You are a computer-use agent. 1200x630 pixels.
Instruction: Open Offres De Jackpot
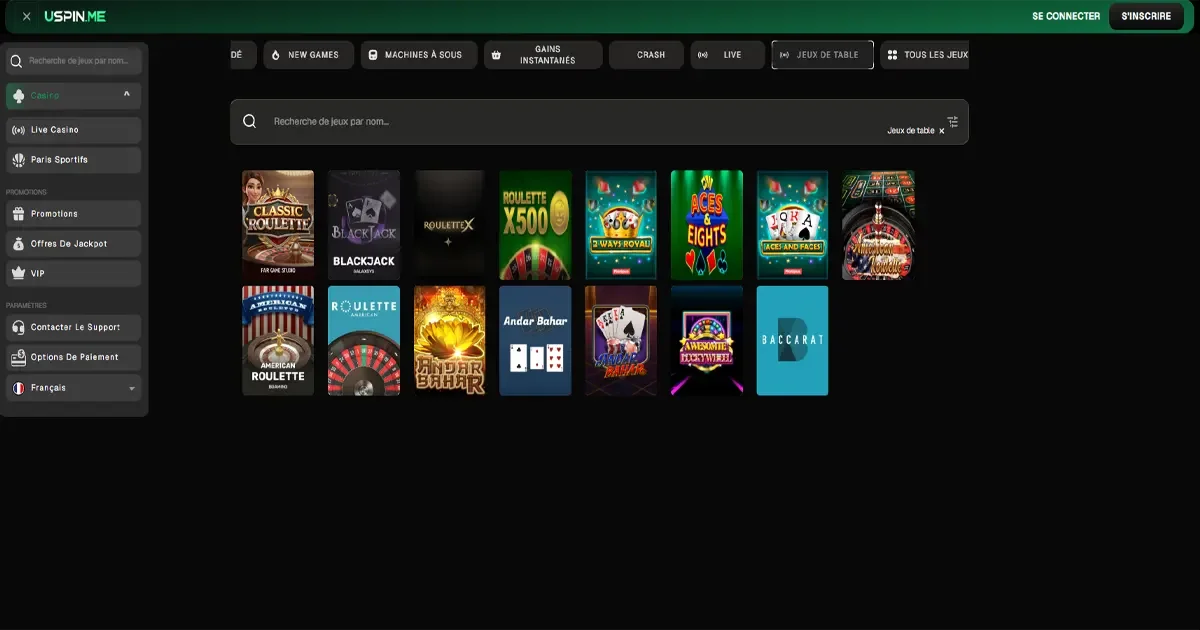[x=74, y=244]
